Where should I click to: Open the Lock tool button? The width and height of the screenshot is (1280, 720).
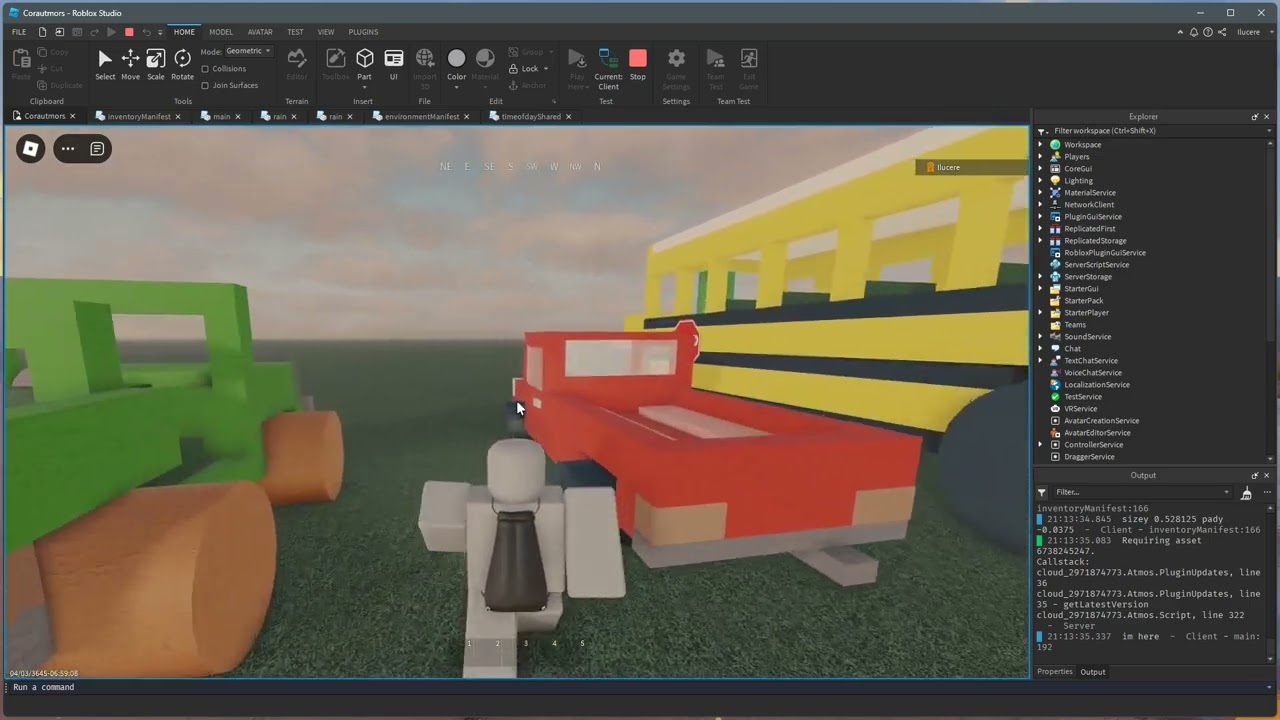point(524,68)
